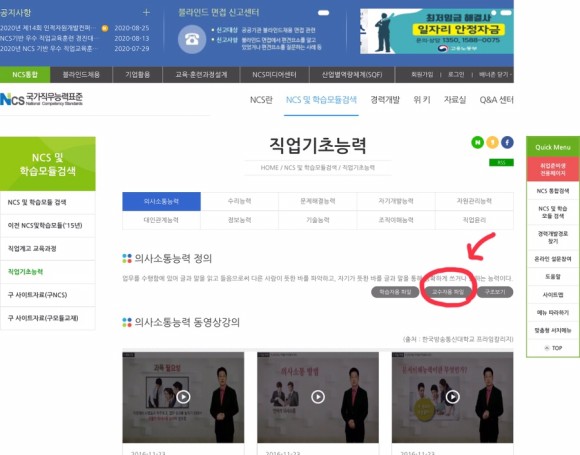
Task: Jump to top with TOP button
Action: click(553, 348)
